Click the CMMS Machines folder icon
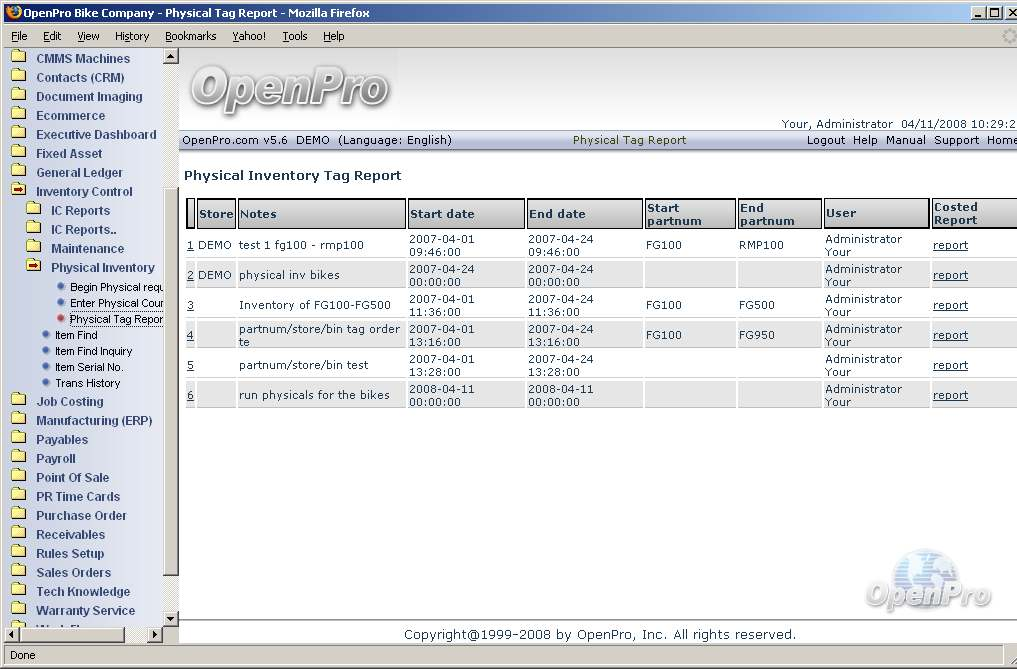 18,58
